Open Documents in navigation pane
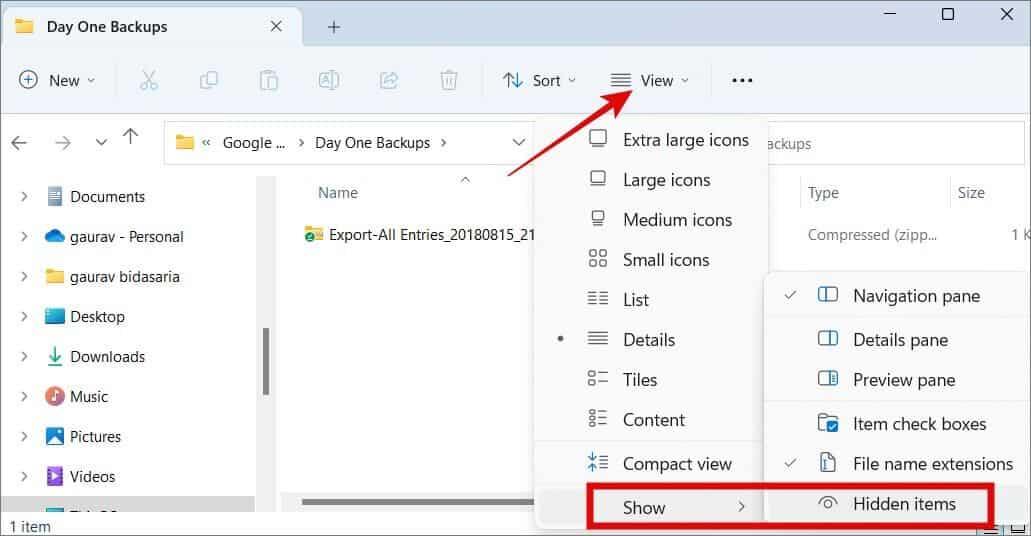The width and height of the screenshot is (1031, 536). [96, 197]
